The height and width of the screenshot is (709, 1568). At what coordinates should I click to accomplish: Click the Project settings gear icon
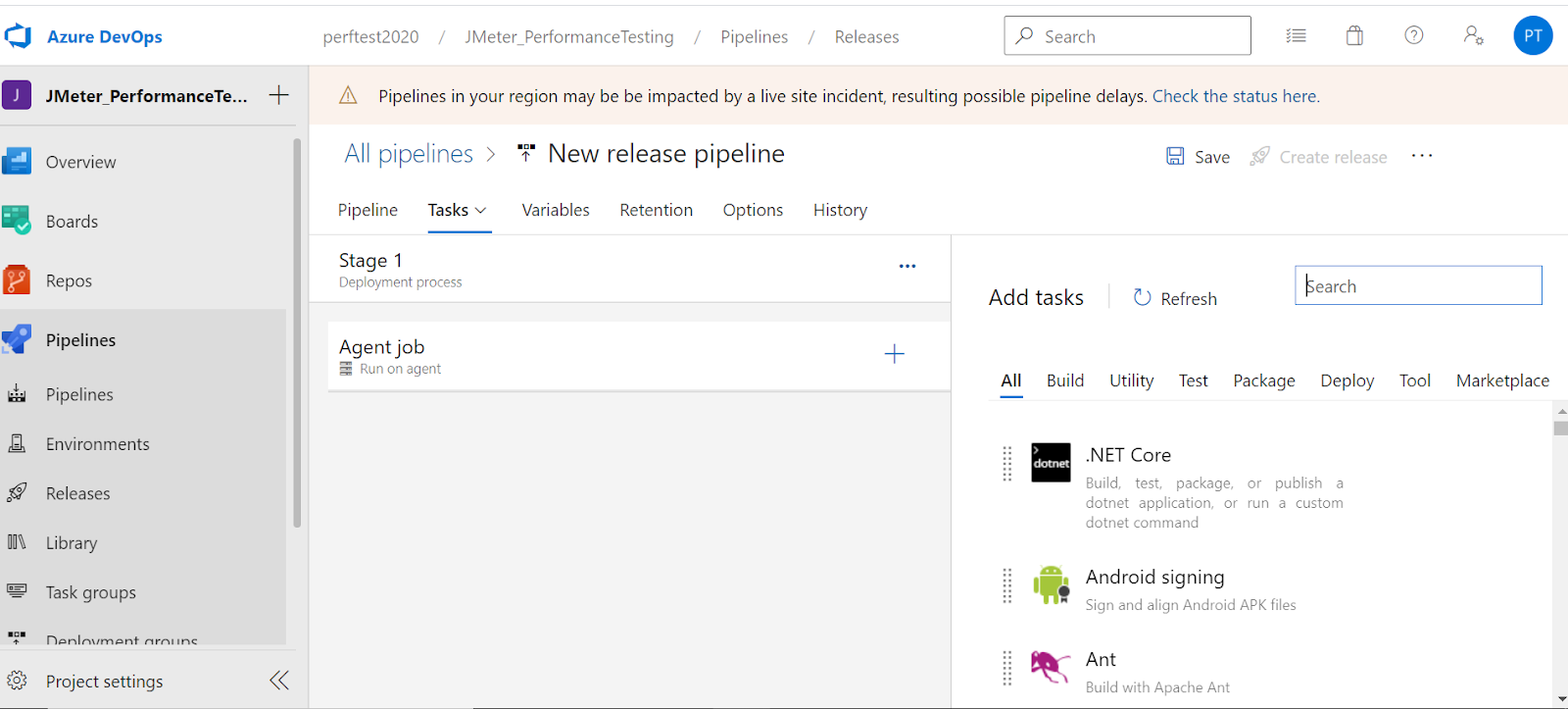click(x=17, y=681)
